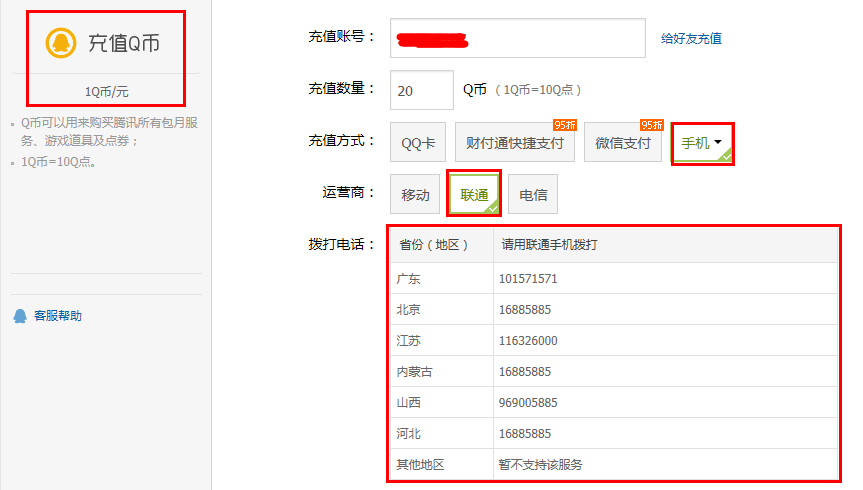
Task: Choose 微信支付 payment option
Action: (x=622, y=143)
